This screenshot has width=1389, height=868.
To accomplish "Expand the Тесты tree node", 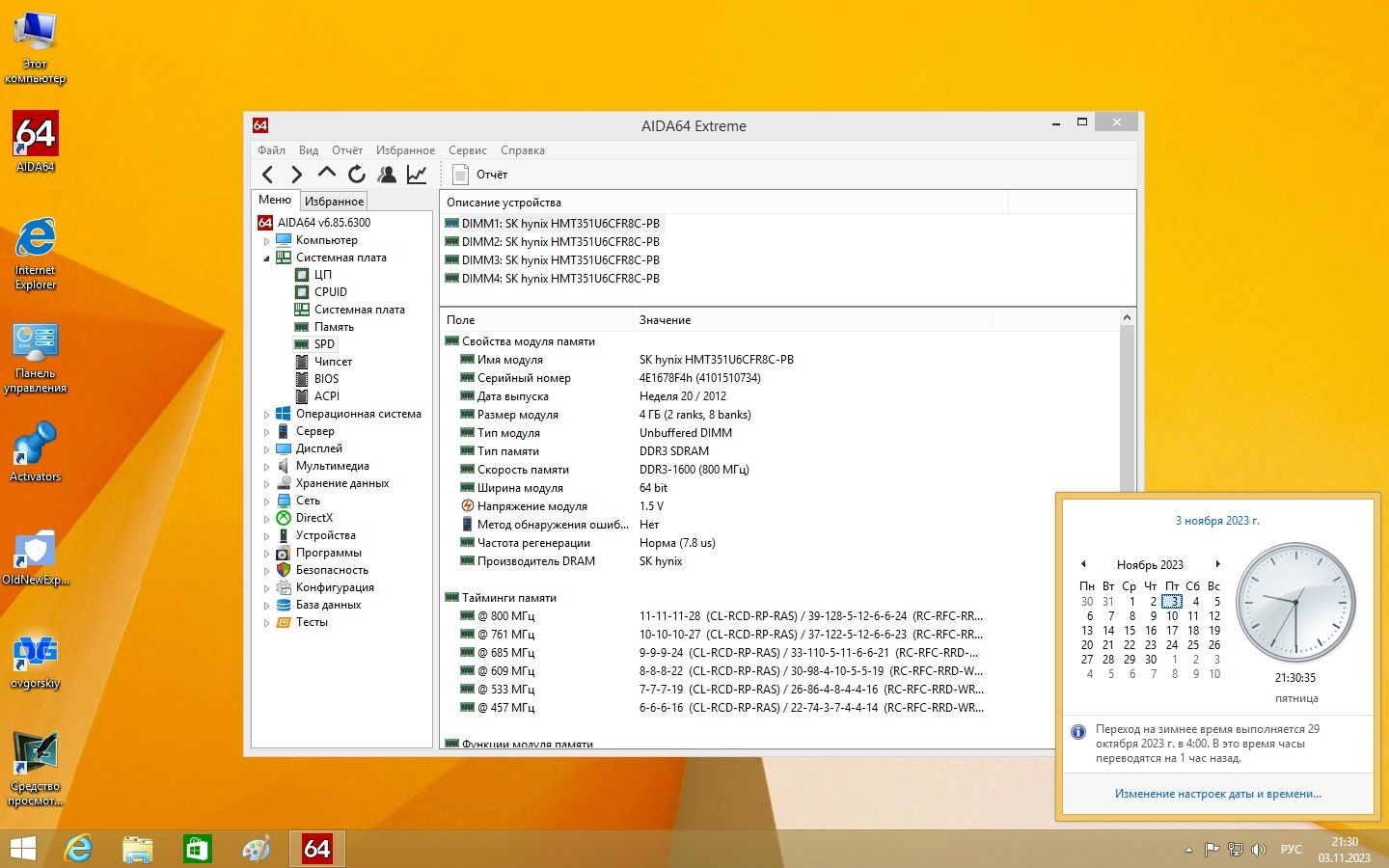I will click(267, 623).
